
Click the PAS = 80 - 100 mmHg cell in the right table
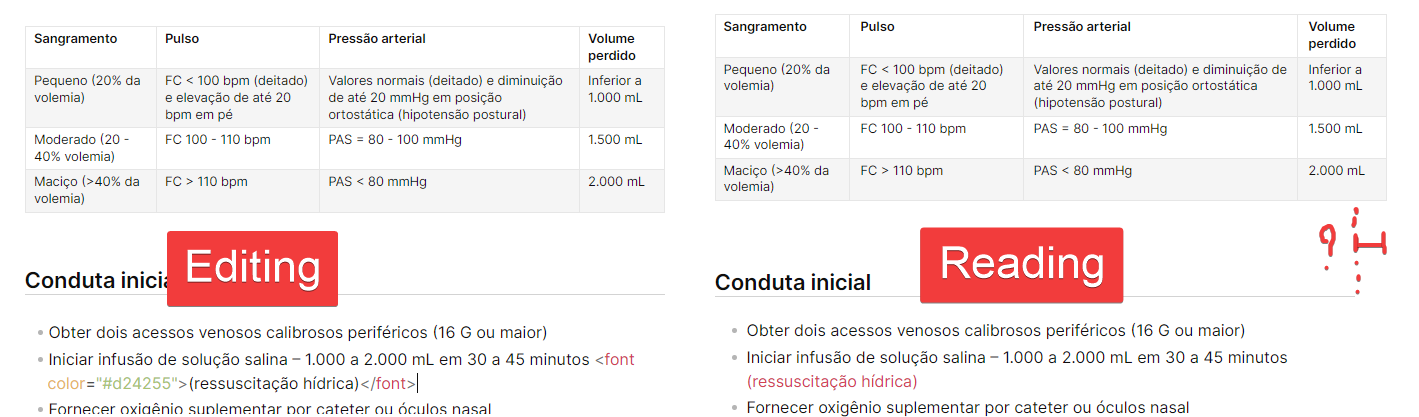[1100, 129]
